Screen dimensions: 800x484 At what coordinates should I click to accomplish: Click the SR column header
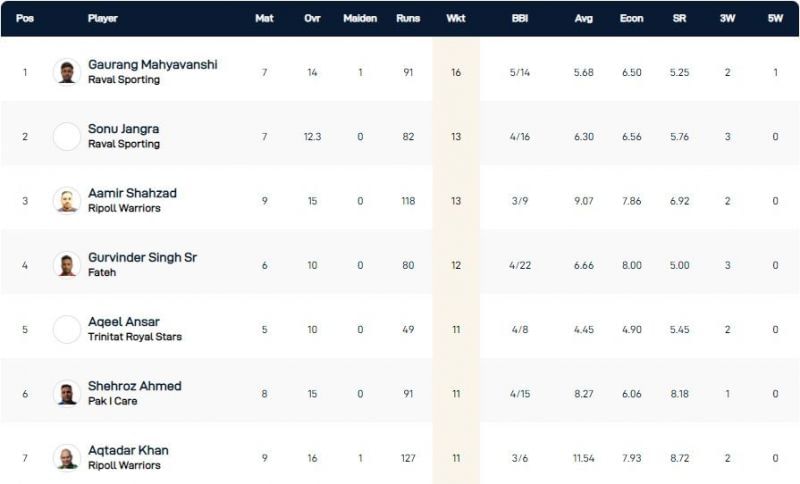[680, 18]
